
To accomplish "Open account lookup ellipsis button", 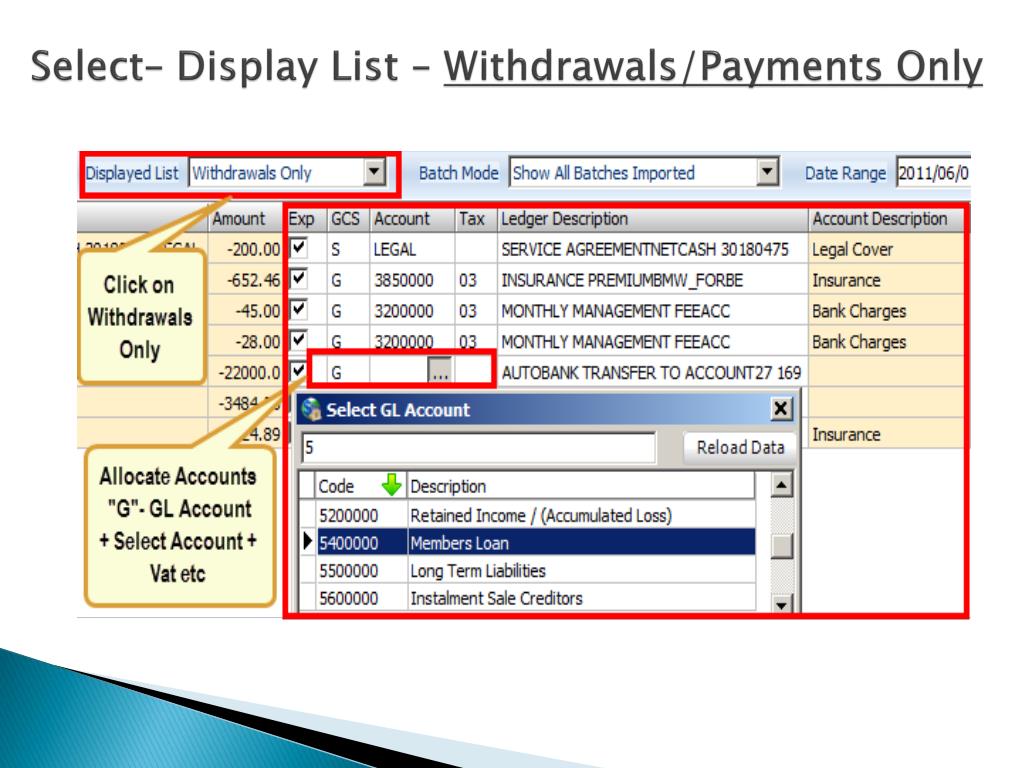I will pos(440,371).
